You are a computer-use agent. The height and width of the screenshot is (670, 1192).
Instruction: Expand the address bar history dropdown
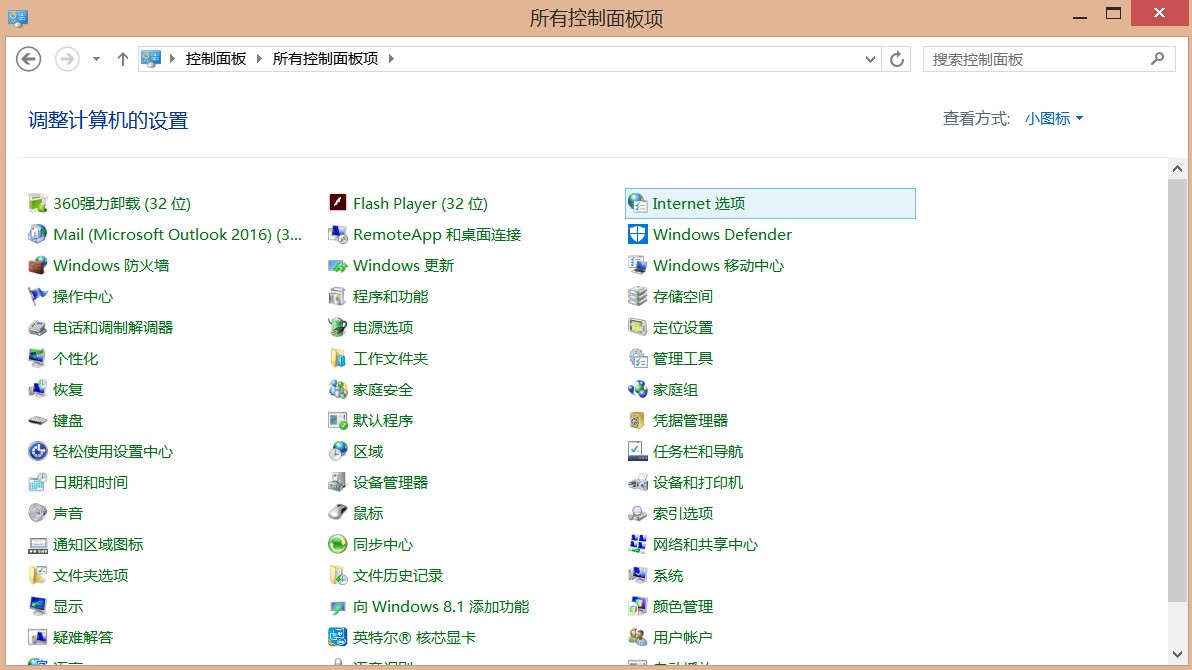click(870, 59)
